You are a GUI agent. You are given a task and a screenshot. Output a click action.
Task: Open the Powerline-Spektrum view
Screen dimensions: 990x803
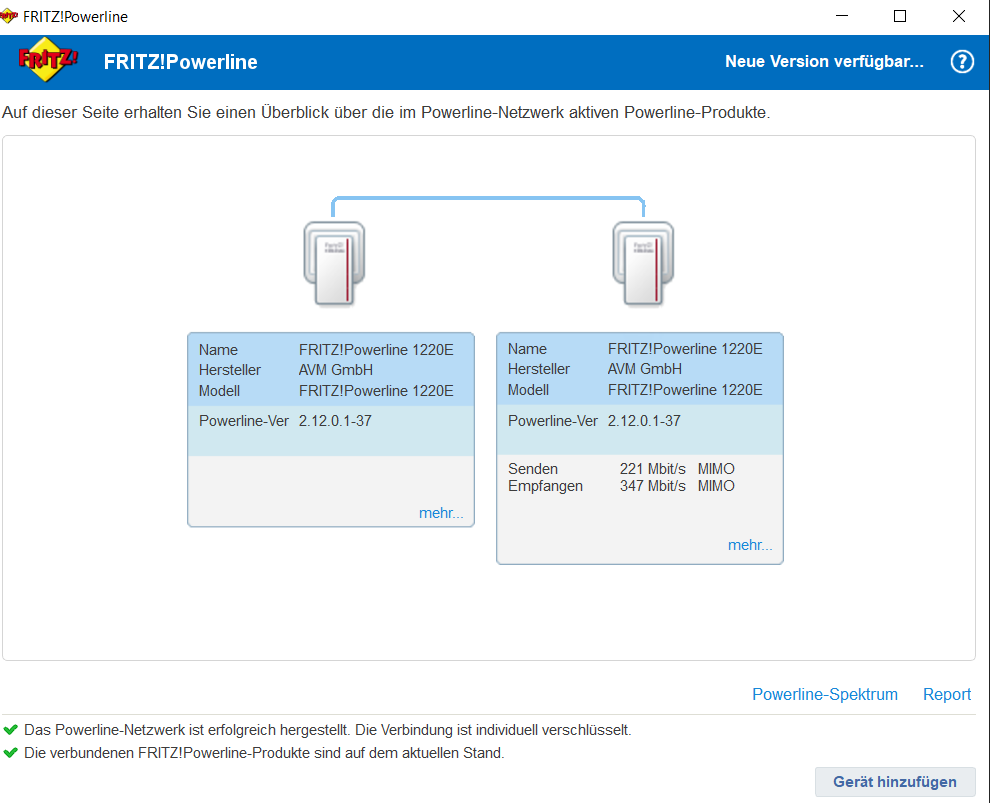[825, 694]
